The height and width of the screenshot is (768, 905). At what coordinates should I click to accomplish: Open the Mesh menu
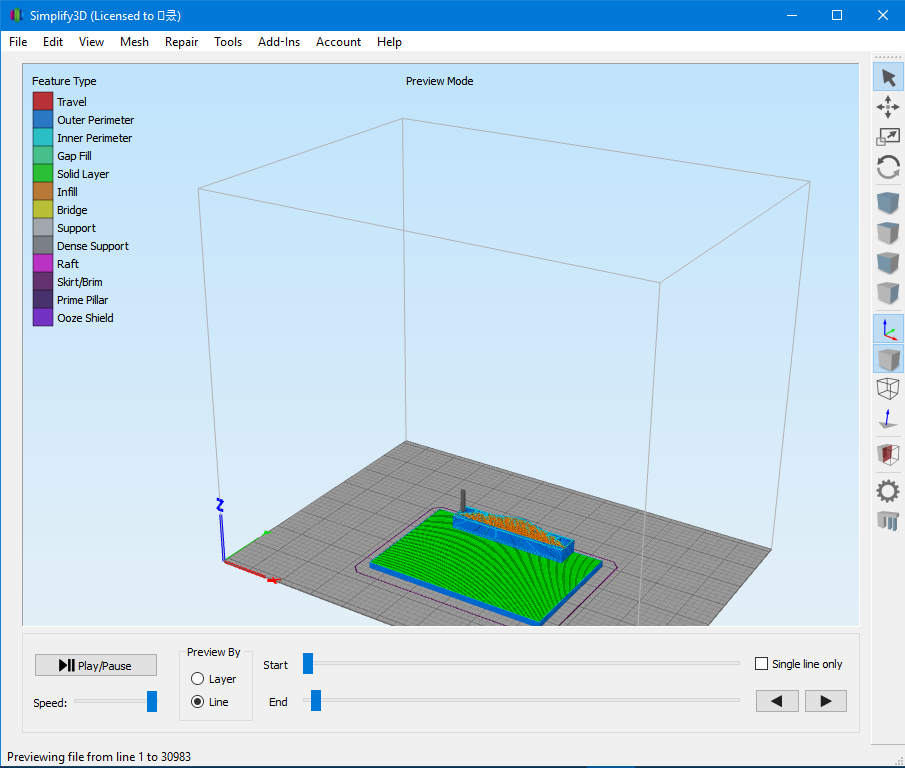tap(134, 42)
